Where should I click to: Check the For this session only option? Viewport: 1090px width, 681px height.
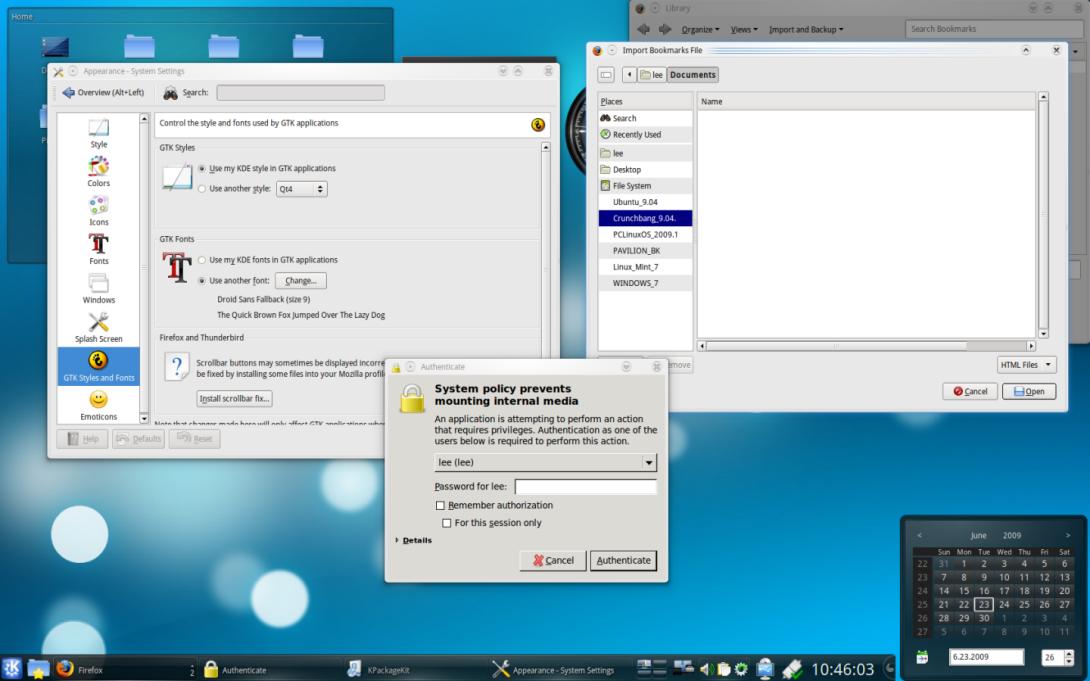(x=447, y=523)
